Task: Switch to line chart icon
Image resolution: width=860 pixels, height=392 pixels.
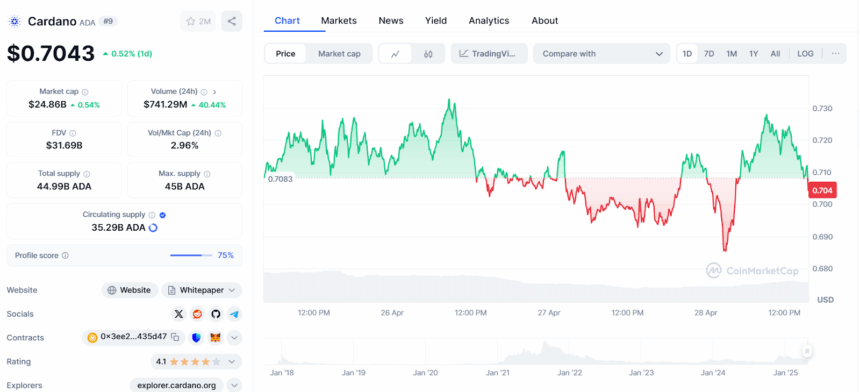Action: click(395, 54)
